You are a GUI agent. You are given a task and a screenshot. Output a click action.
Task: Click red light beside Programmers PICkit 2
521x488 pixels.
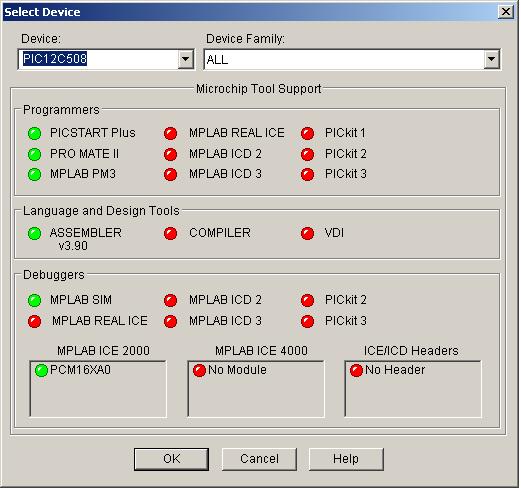(x=307, y=154)
